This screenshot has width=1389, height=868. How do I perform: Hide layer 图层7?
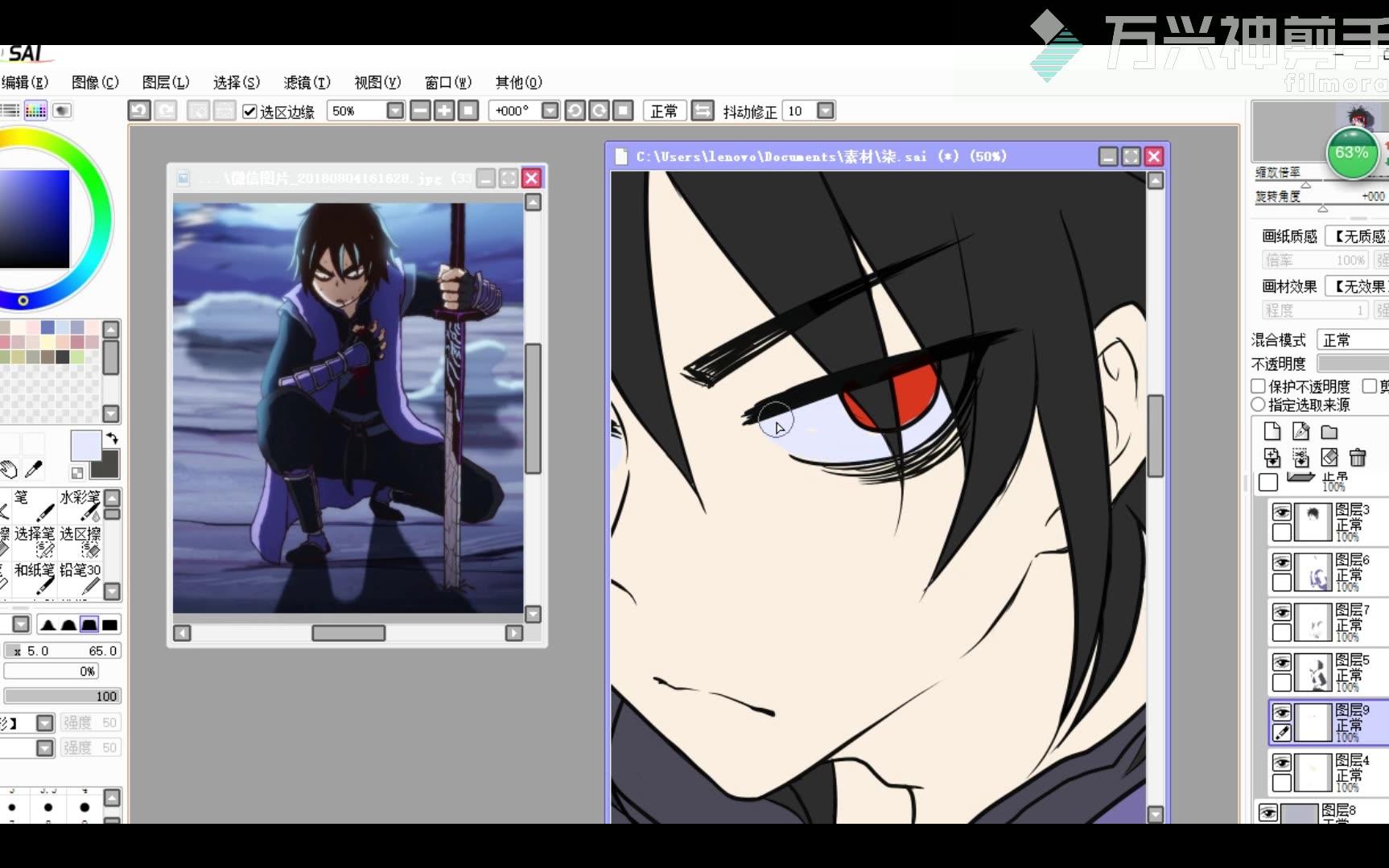pyautogui.click(x=1281, y=612)
